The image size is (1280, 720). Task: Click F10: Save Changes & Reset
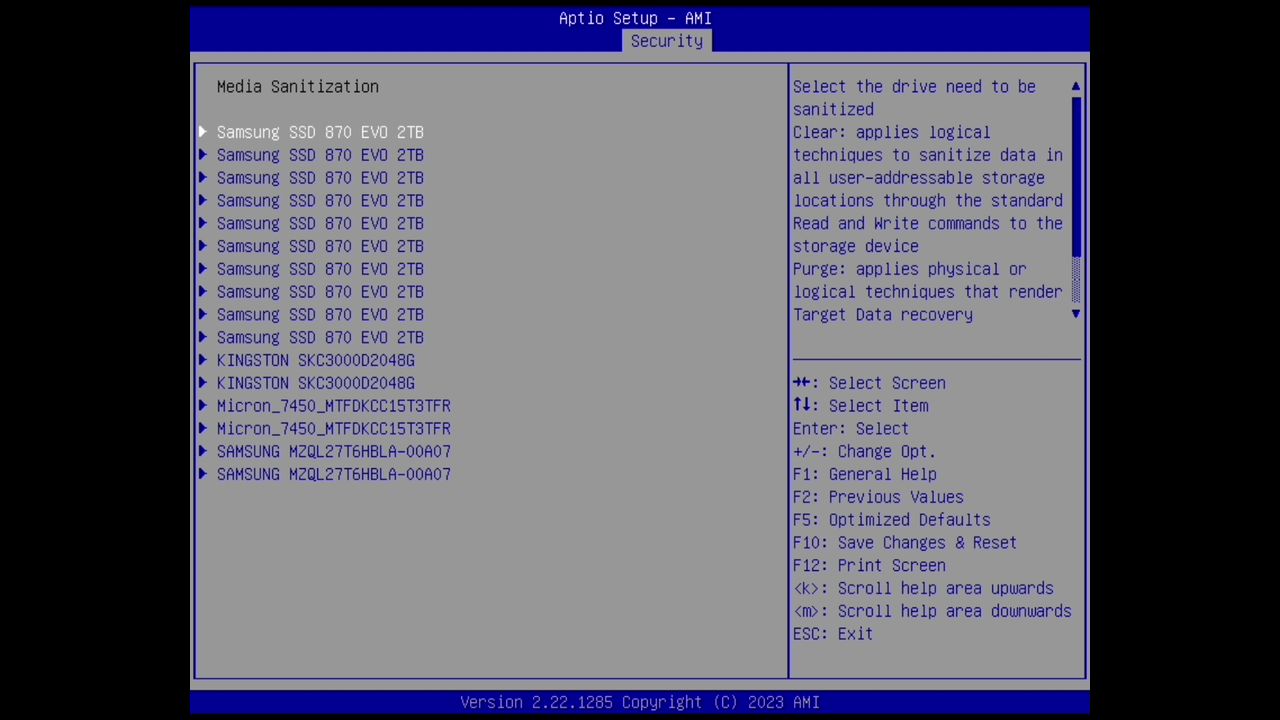(x=905, y=543)
